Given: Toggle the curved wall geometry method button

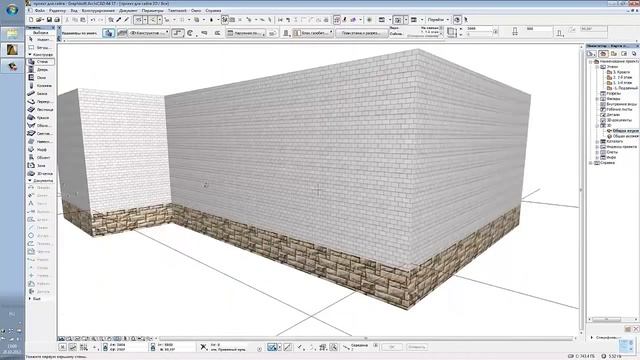Looking at the screenshot, I should pos(190,33).
